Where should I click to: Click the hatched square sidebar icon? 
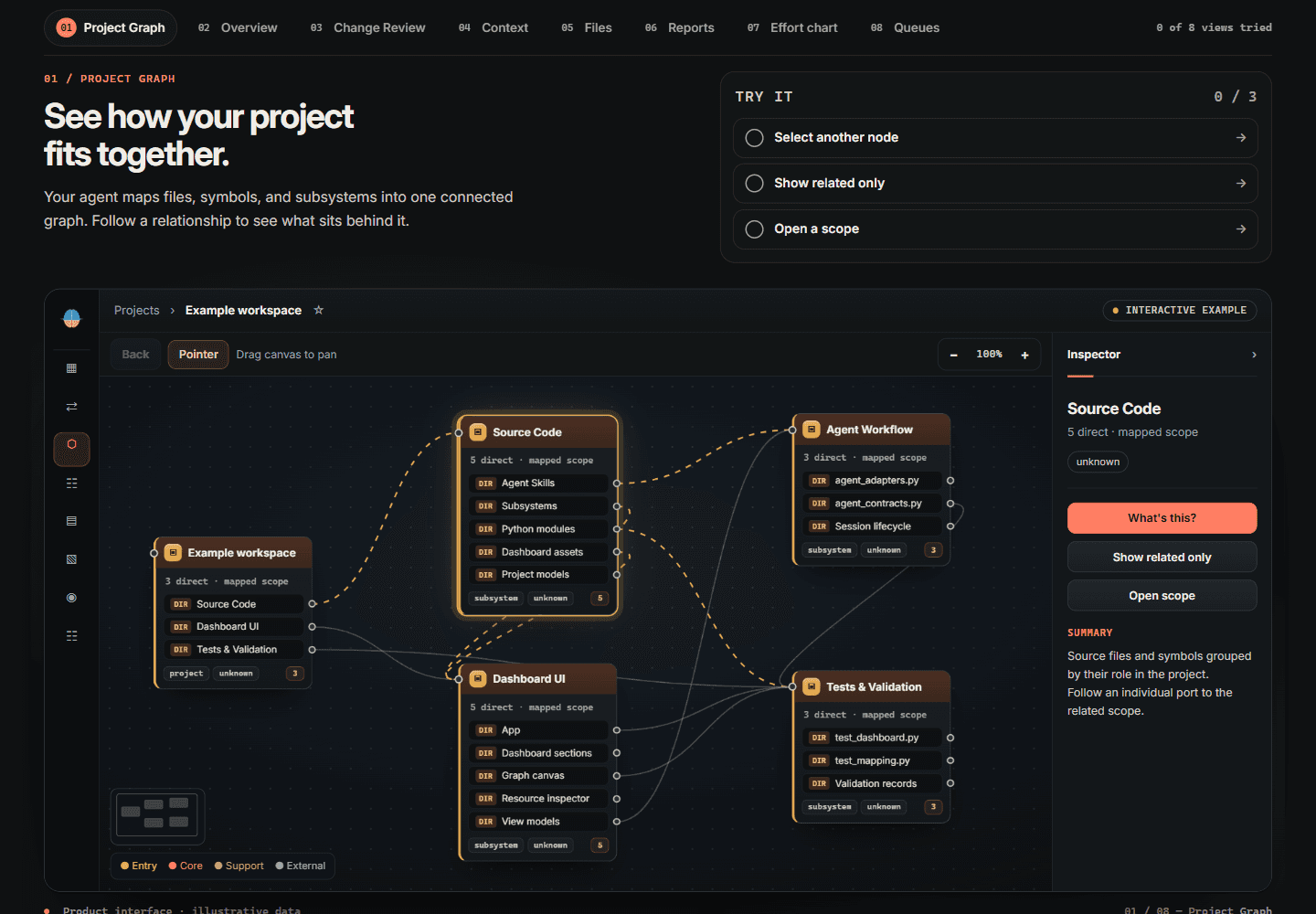[x=71, y=559]
